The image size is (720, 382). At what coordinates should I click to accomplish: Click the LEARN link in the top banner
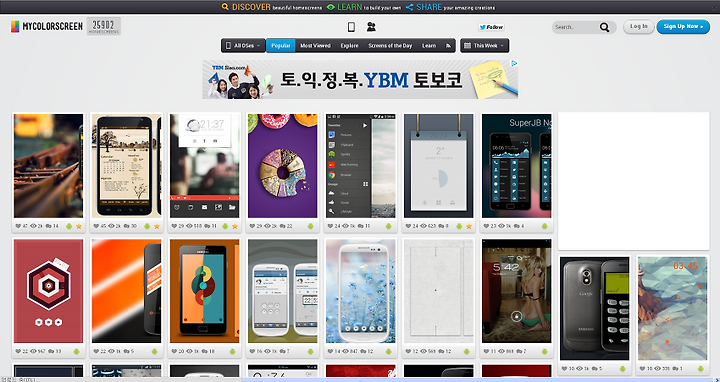pyautogui.click(x=350, y=7)
